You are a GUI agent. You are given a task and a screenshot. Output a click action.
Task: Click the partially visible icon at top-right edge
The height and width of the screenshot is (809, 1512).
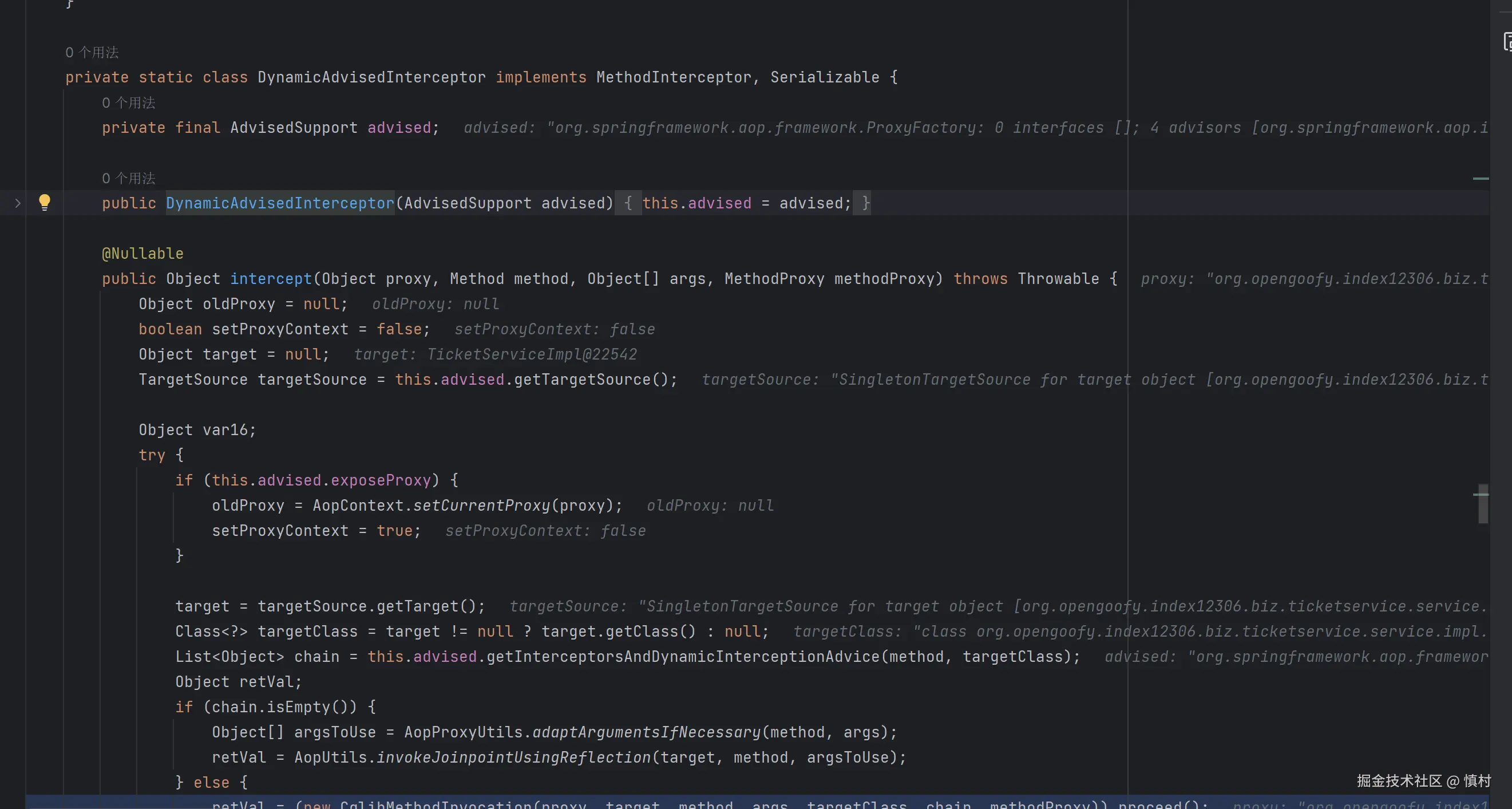click(x=1507, y=42)
